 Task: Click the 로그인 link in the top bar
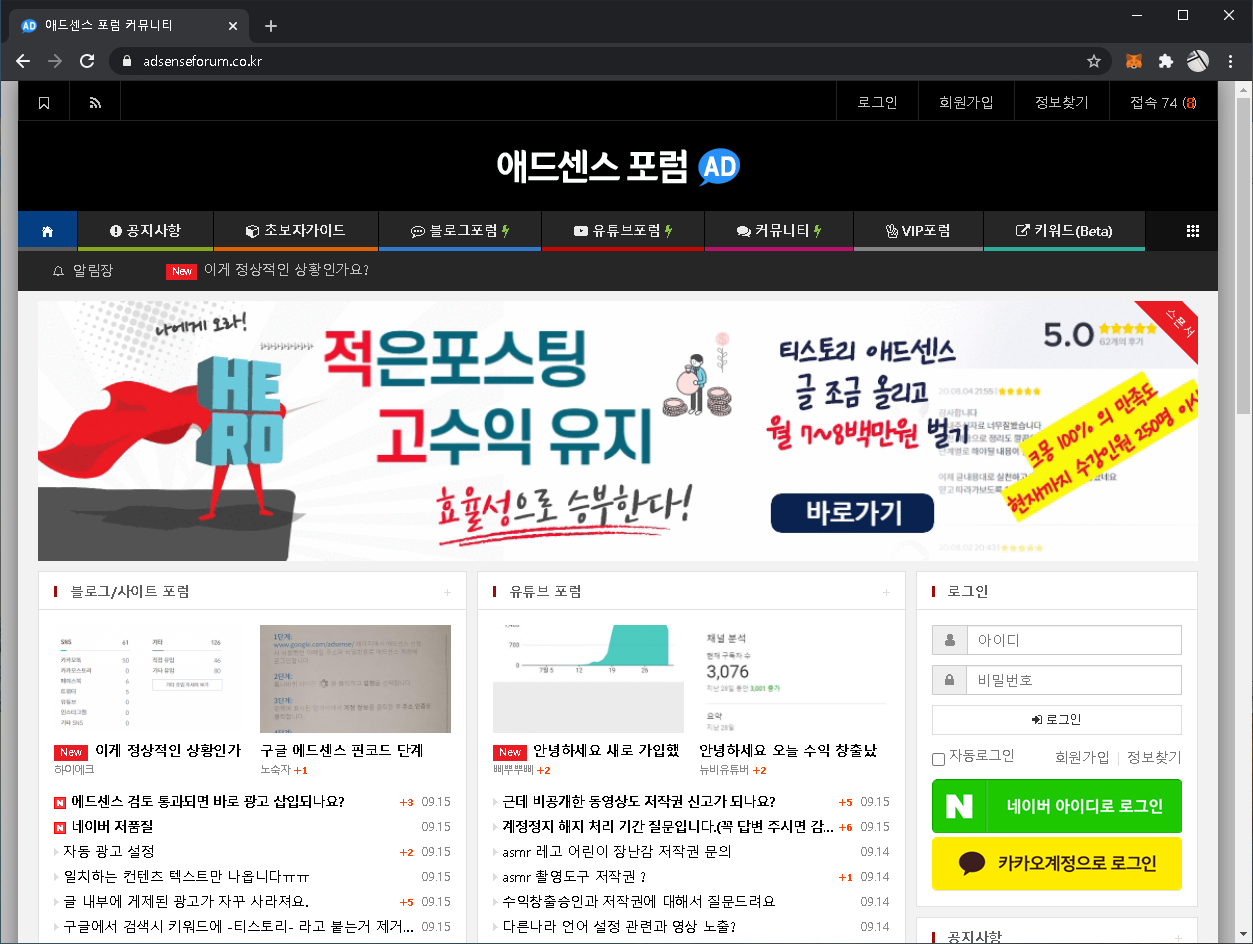point(877,102)
